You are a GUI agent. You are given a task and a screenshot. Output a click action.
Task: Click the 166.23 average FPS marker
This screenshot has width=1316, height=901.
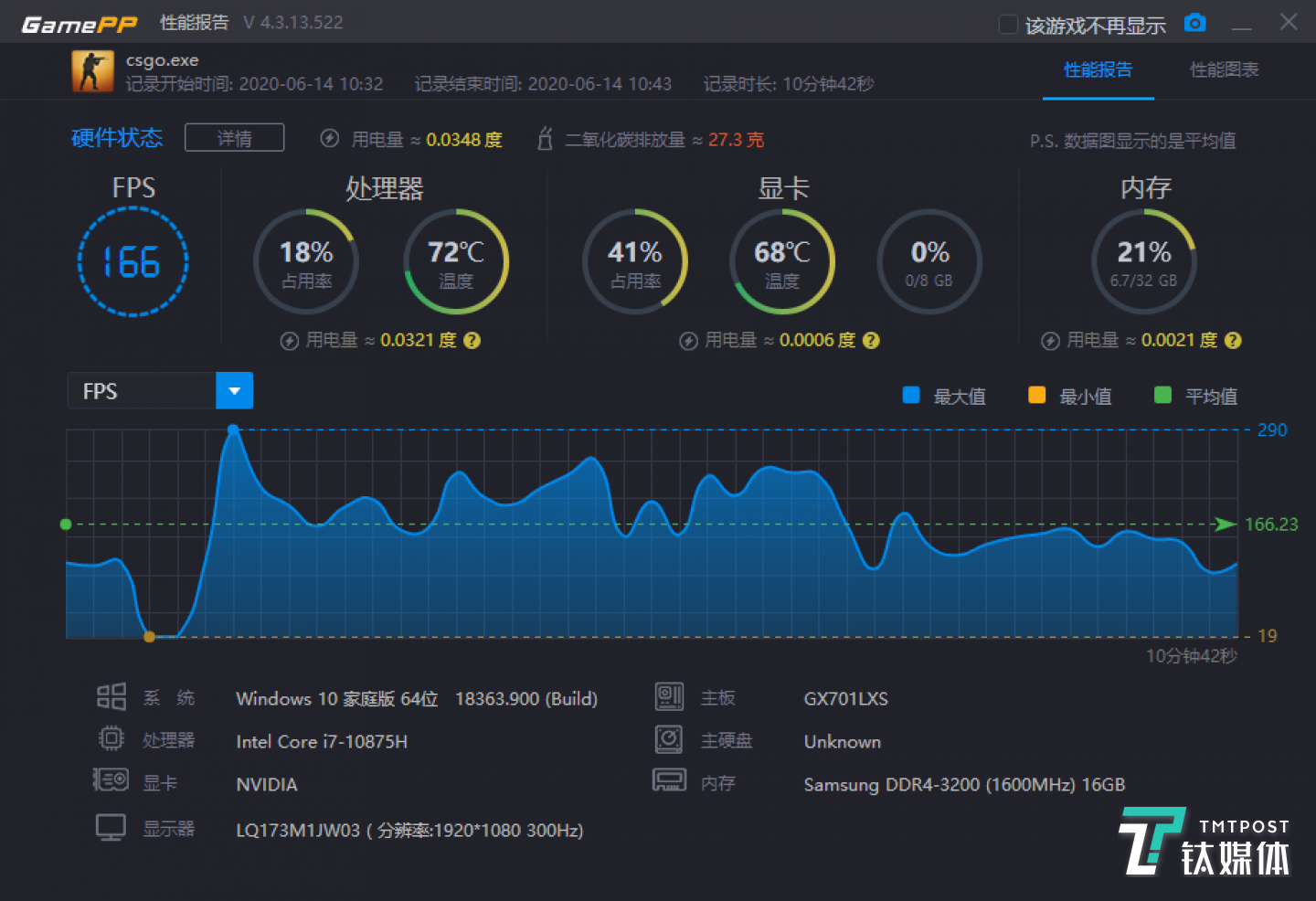point(1273,524)
